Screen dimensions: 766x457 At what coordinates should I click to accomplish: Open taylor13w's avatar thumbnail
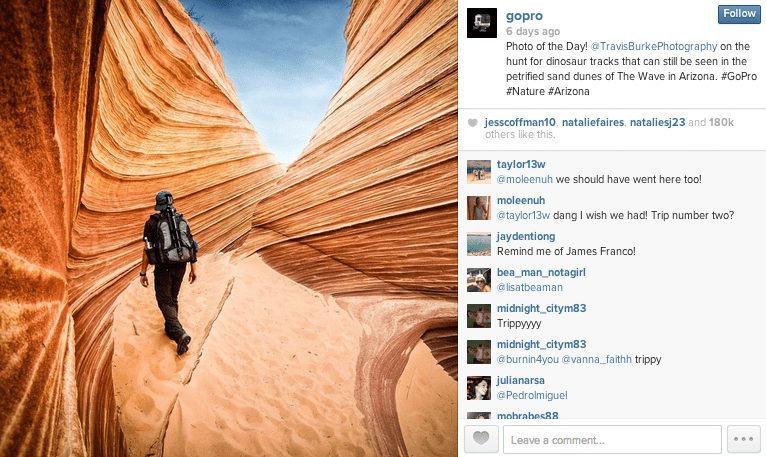point(479,172)
